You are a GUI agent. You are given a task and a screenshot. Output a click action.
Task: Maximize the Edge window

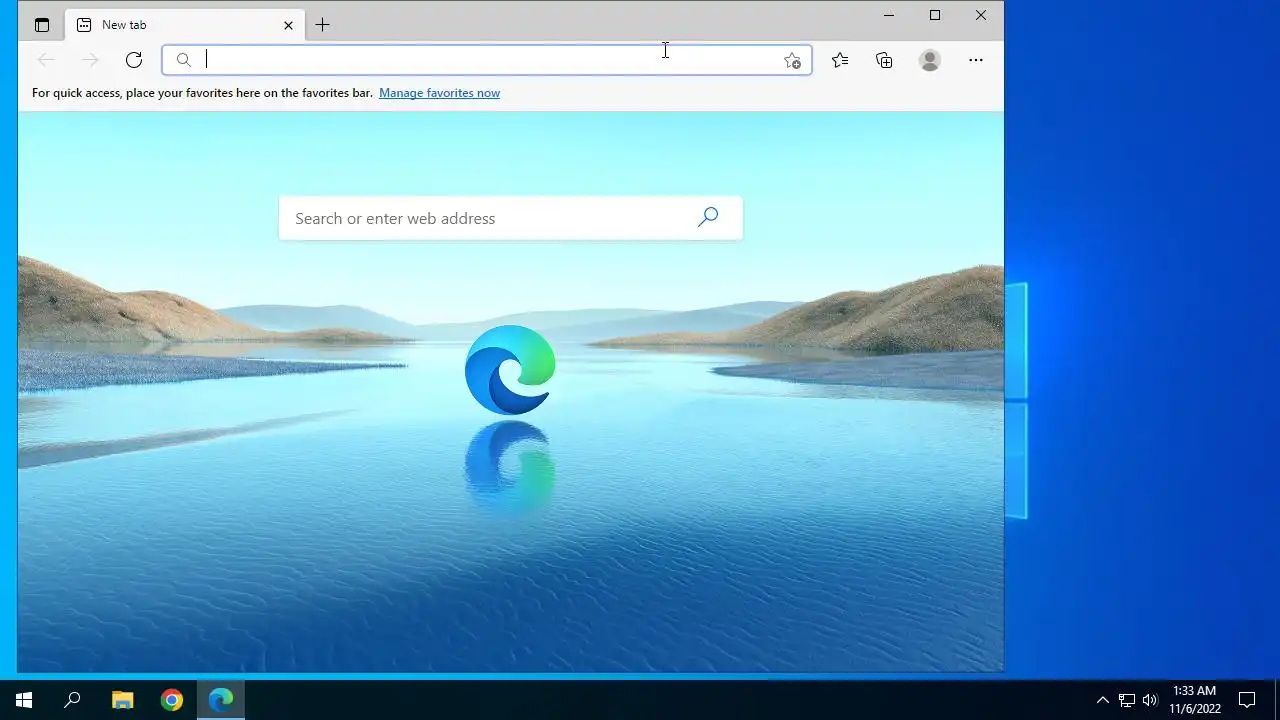coord(935,15)
